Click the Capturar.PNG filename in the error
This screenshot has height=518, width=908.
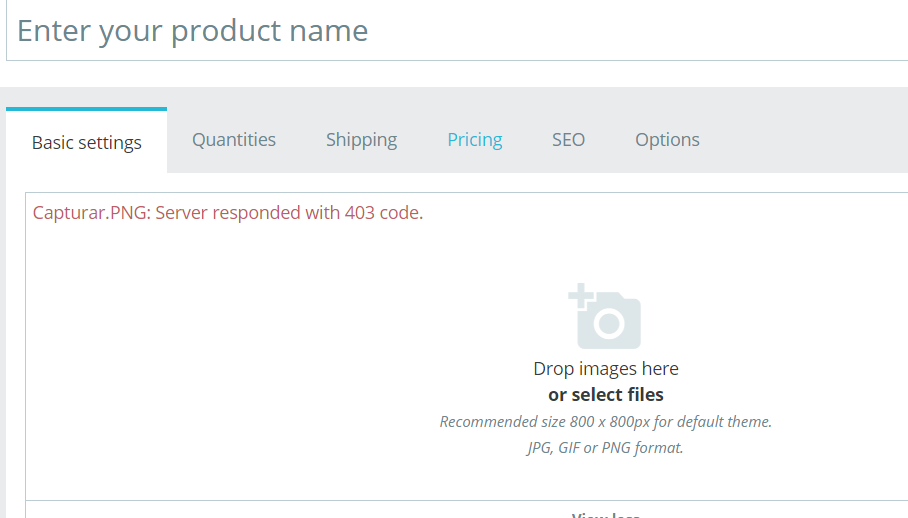click(89, 213)
